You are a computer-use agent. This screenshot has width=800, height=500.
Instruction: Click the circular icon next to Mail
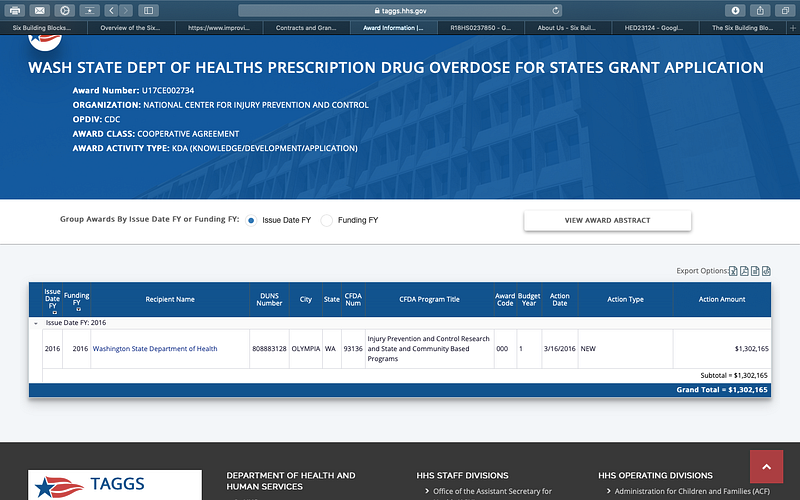[x=65, y=10]
